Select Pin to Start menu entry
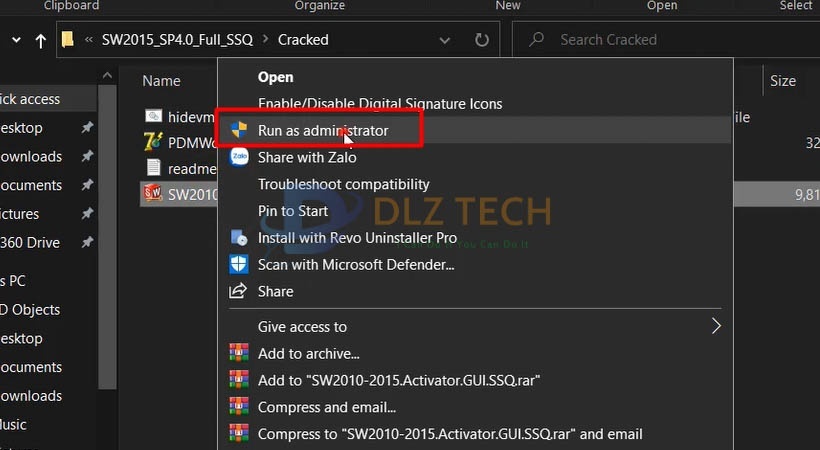 [x=292, y=211]
